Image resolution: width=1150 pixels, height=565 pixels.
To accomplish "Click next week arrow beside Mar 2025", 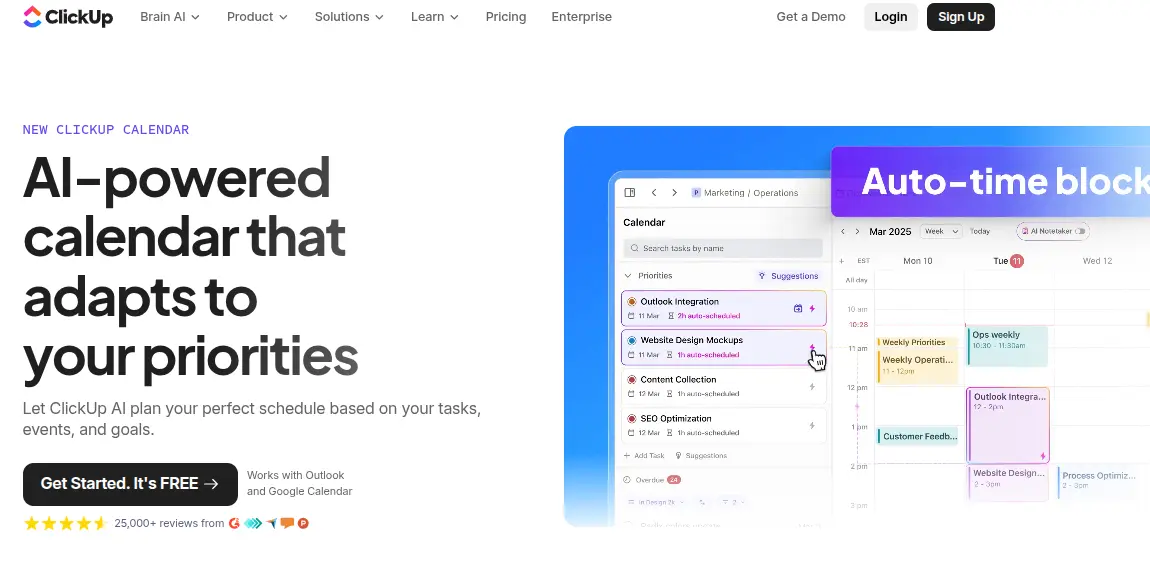I will click(857, 231).
